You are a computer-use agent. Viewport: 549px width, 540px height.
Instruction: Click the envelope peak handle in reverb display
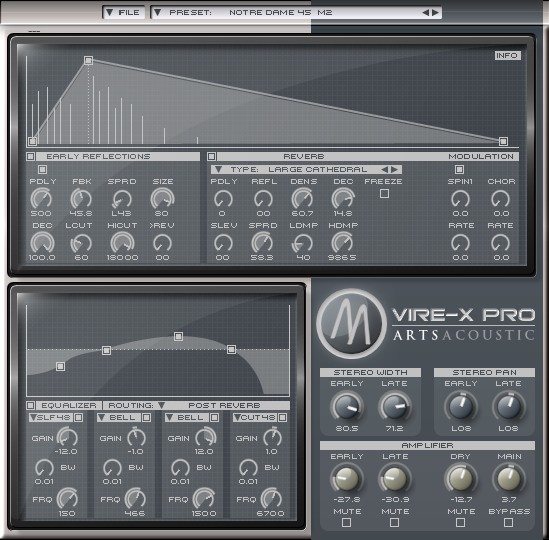point(88,60)
